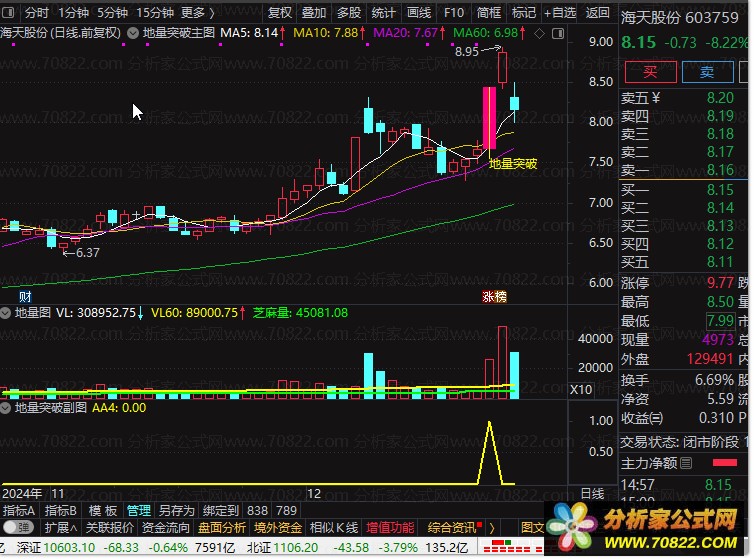The image size is (754, 559).
Task: Open the 地量图 indicator dropdown
Action: (x=6, y=313)
